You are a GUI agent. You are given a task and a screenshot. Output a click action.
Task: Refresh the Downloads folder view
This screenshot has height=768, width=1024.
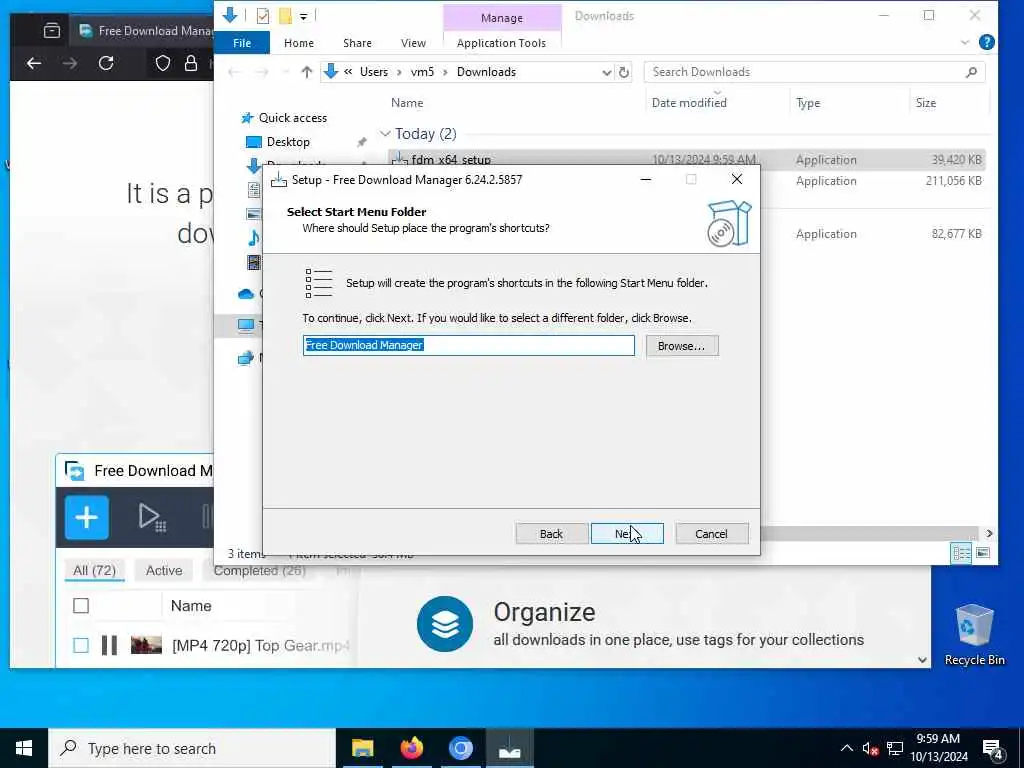(624, 72)
